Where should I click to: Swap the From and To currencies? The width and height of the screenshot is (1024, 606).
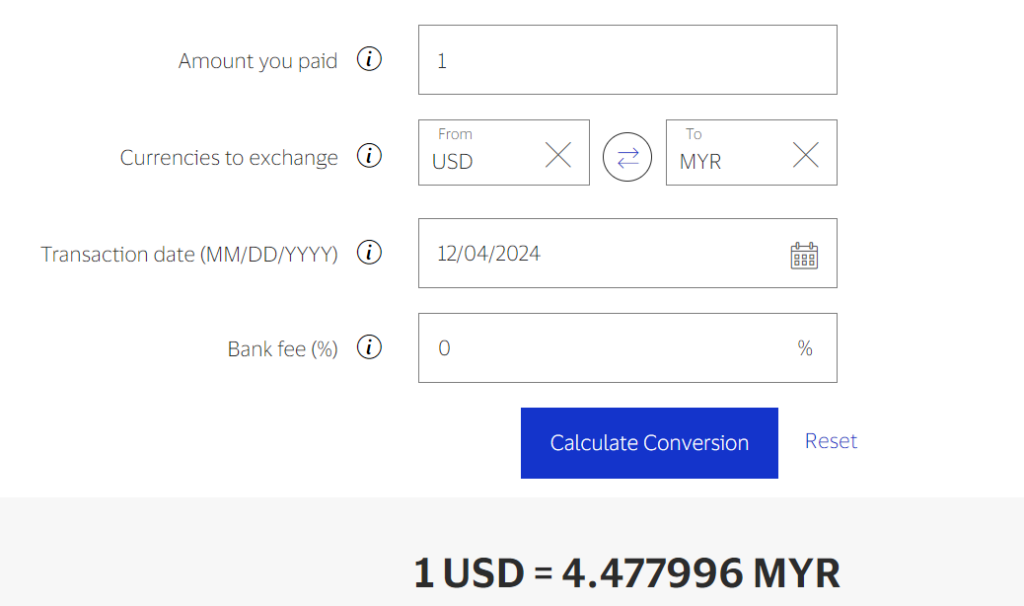(x=627, y=157)
